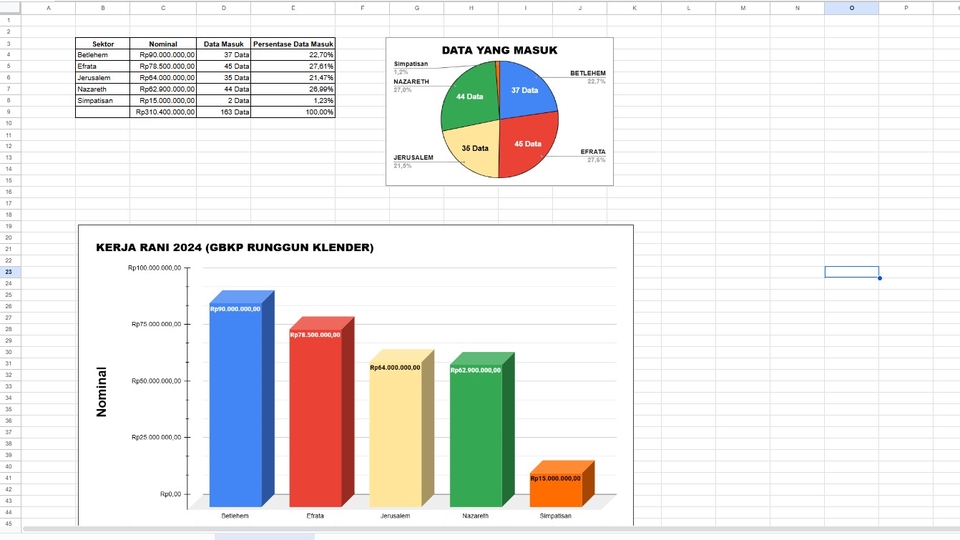Click the blue Betlehem bar in chart
Viewport: 960px width, 540px height.
point(236,400)
